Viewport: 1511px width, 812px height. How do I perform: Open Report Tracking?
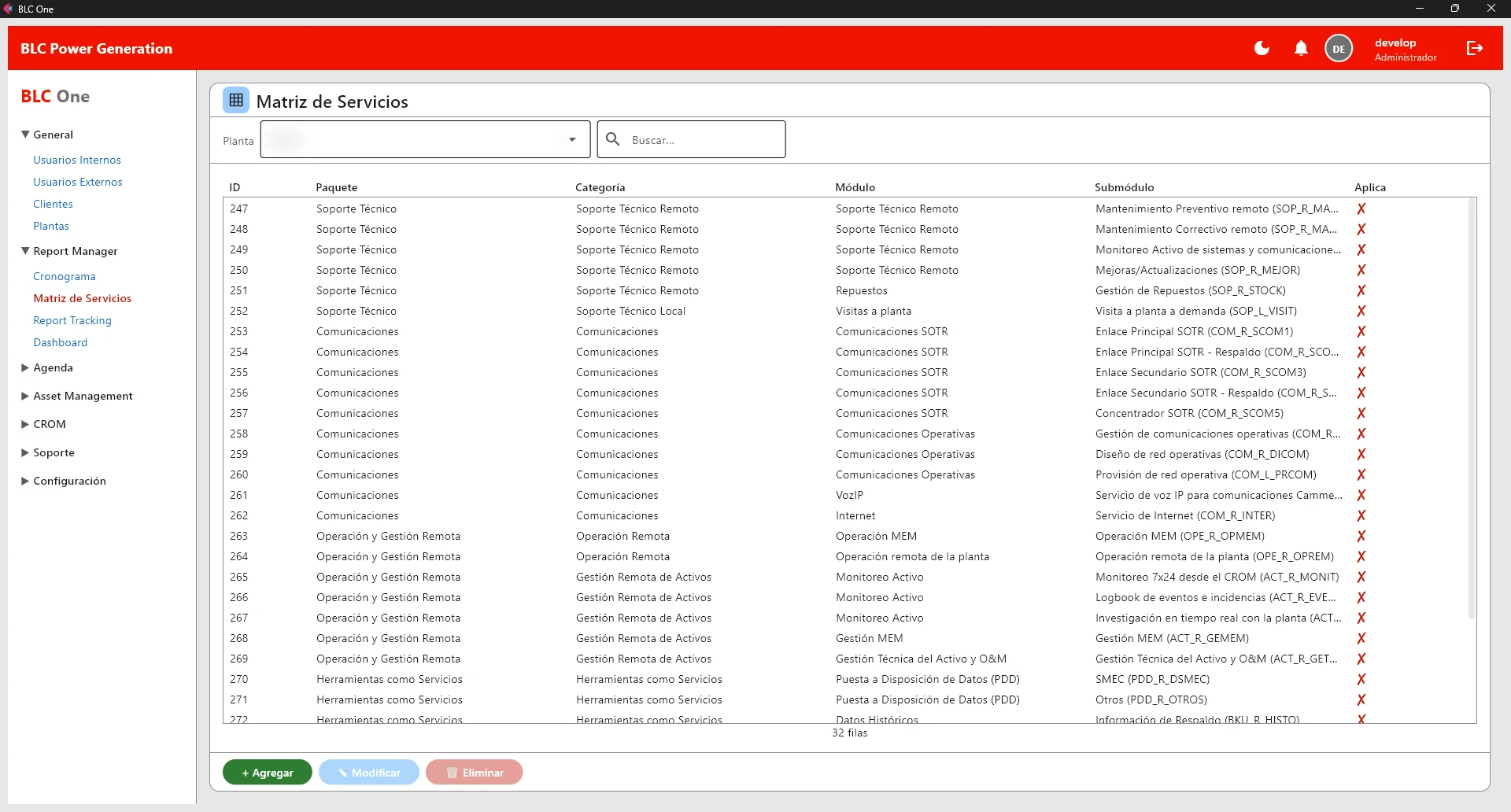[x=72, y=320]
